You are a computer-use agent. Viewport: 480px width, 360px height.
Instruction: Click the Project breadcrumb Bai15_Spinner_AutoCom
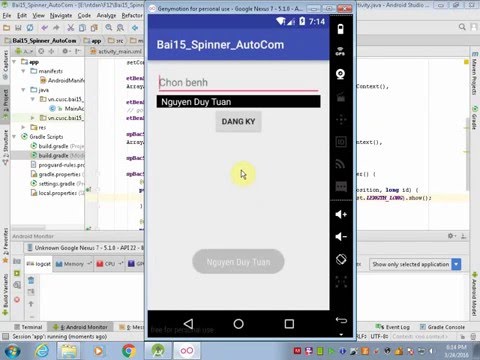click(41, 41)
